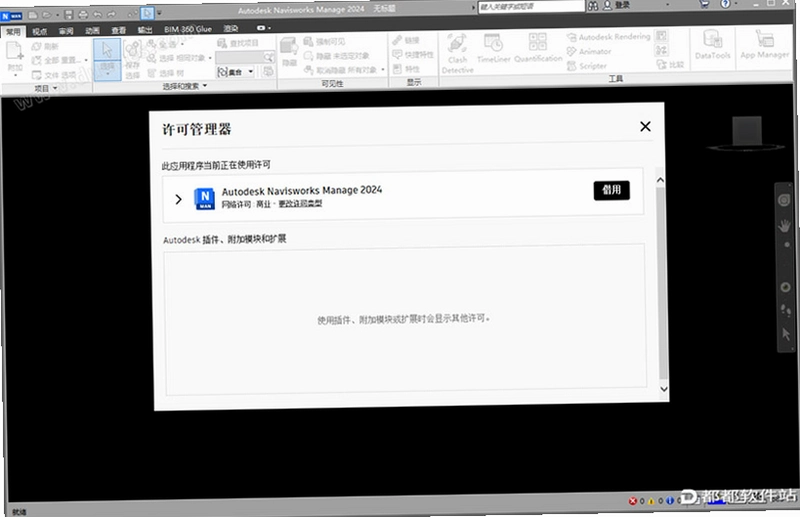Activate the 选择 select arrow tool
Image resolution: width=800 pixels, height=517 pixels.
tap(107, 51)
